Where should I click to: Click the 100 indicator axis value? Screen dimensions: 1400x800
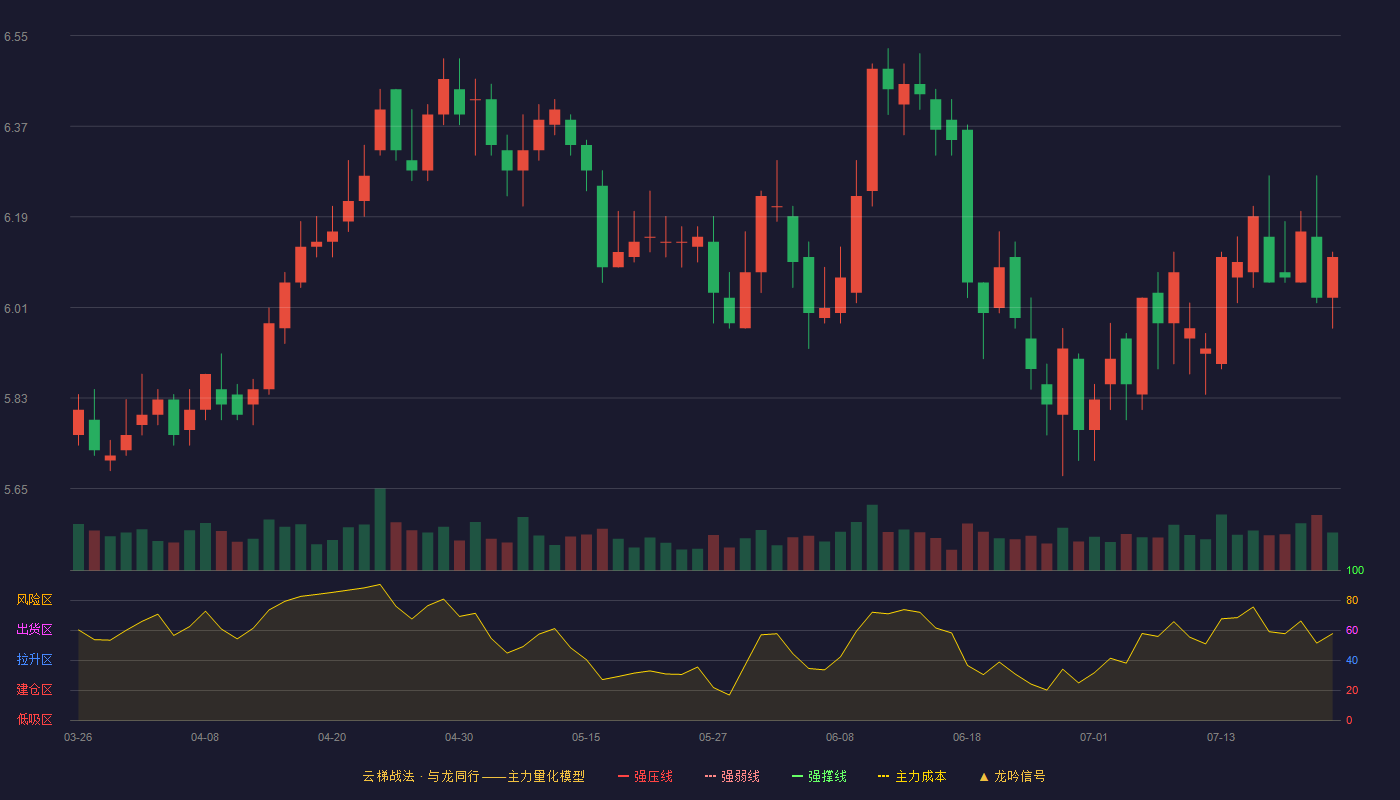(x=1355, y=570)
